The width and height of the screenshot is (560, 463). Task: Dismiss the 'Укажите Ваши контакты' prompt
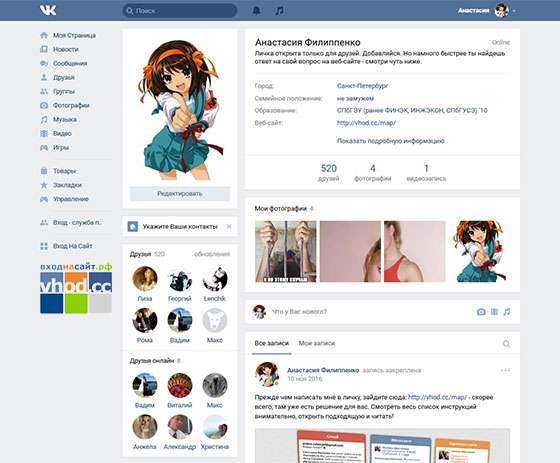[229, 226]
